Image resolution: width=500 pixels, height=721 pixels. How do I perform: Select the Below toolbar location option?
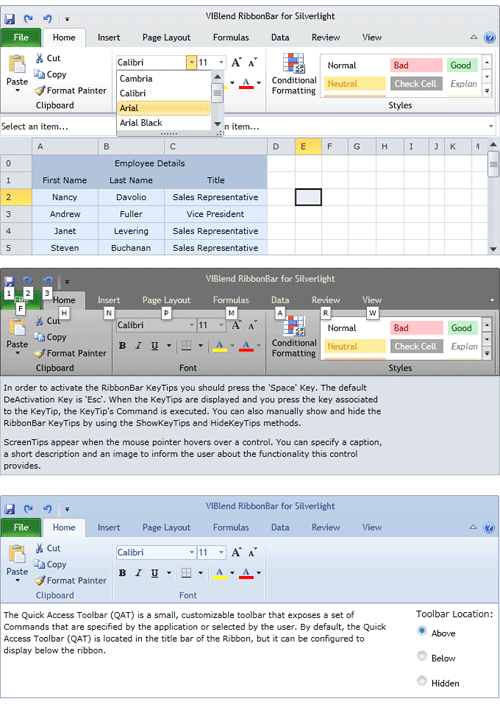pos(422,656)
